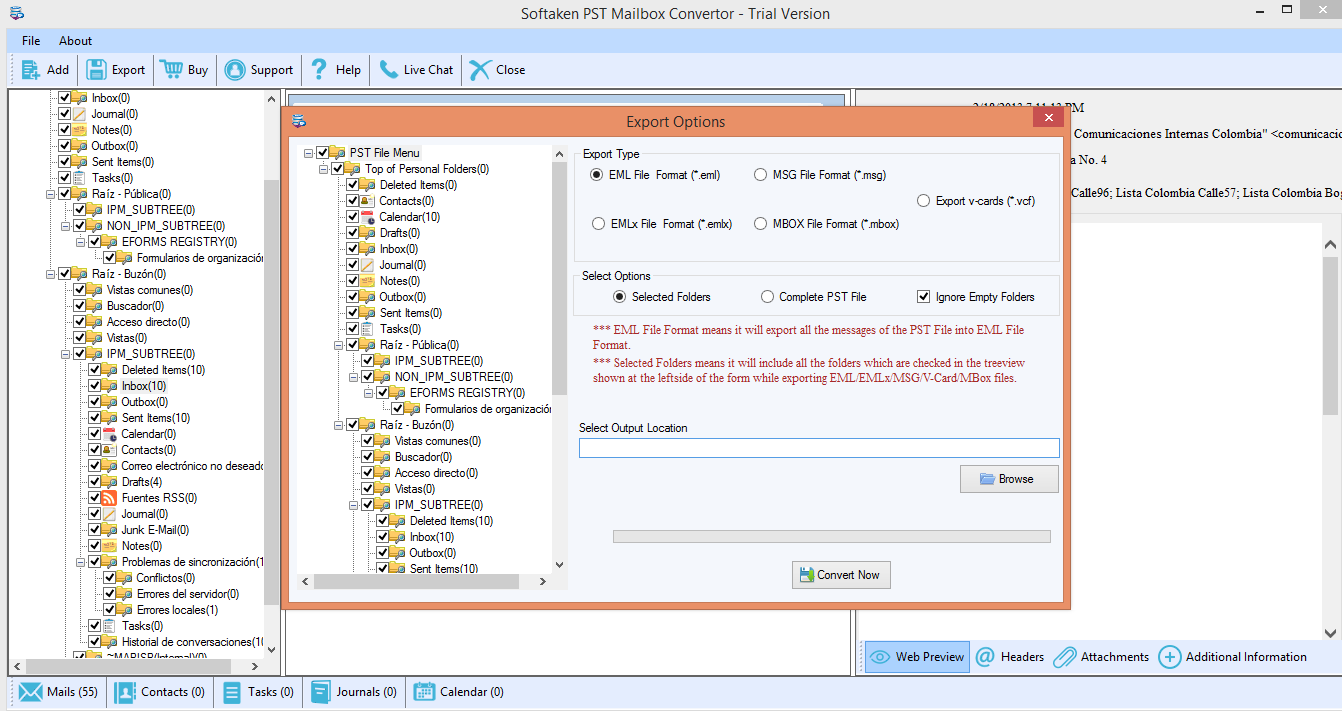This screenshot has width=1342, height=711.
Task: Collapse Top of Personal Folders node
Action: [x=324, y=169]
